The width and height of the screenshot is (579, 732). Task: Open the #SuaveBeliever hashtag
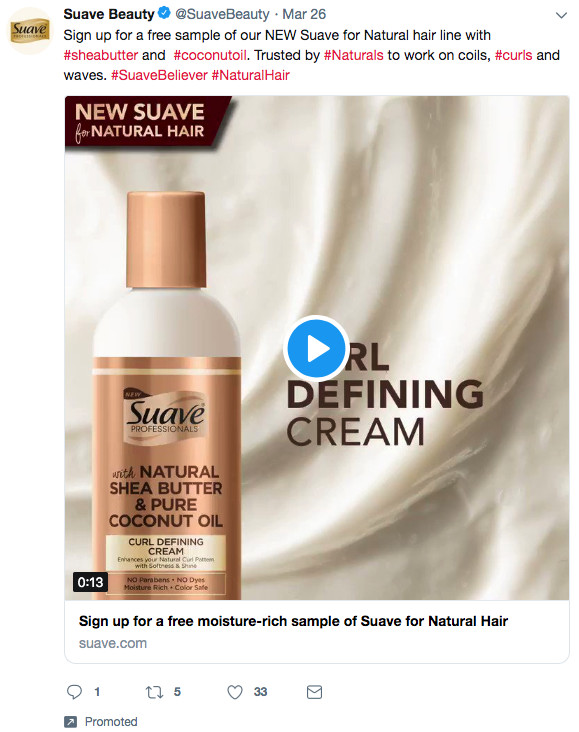[159, 75]
